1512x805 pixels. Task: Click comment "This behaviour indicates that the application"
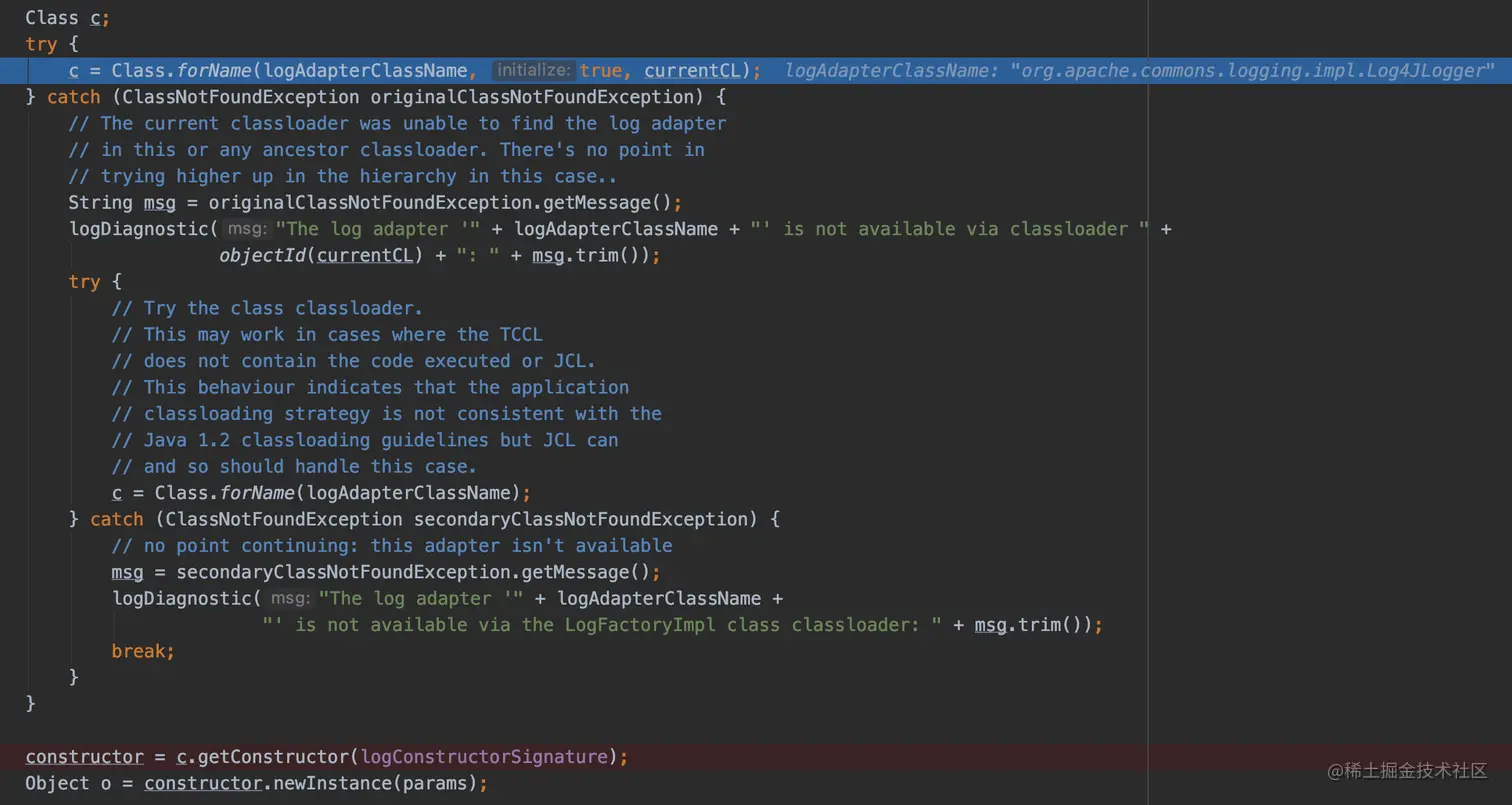coord(370,387)
